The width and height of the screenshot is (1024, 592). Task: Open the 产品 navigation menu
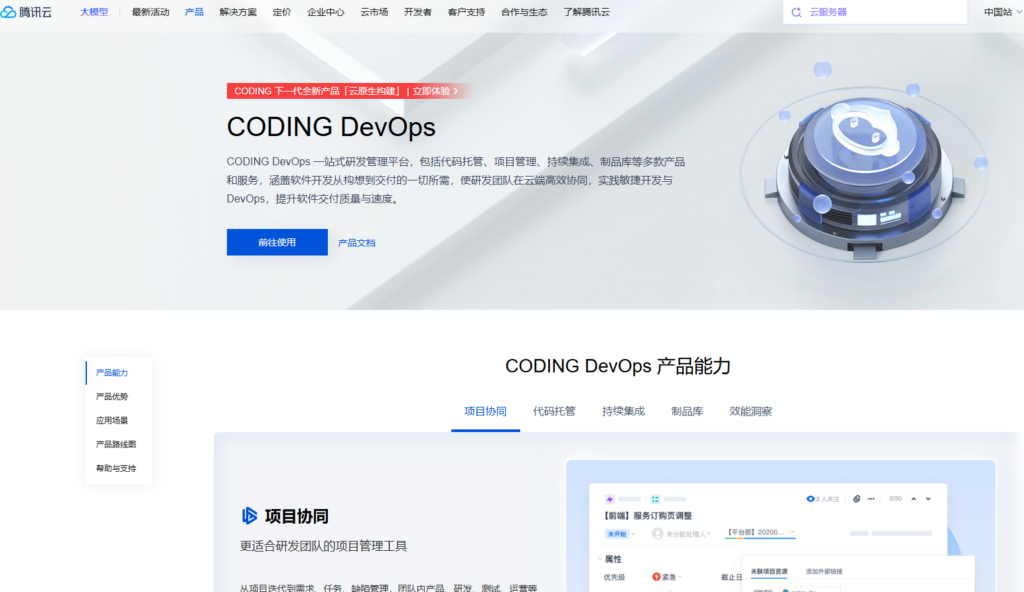coord(194,12)
